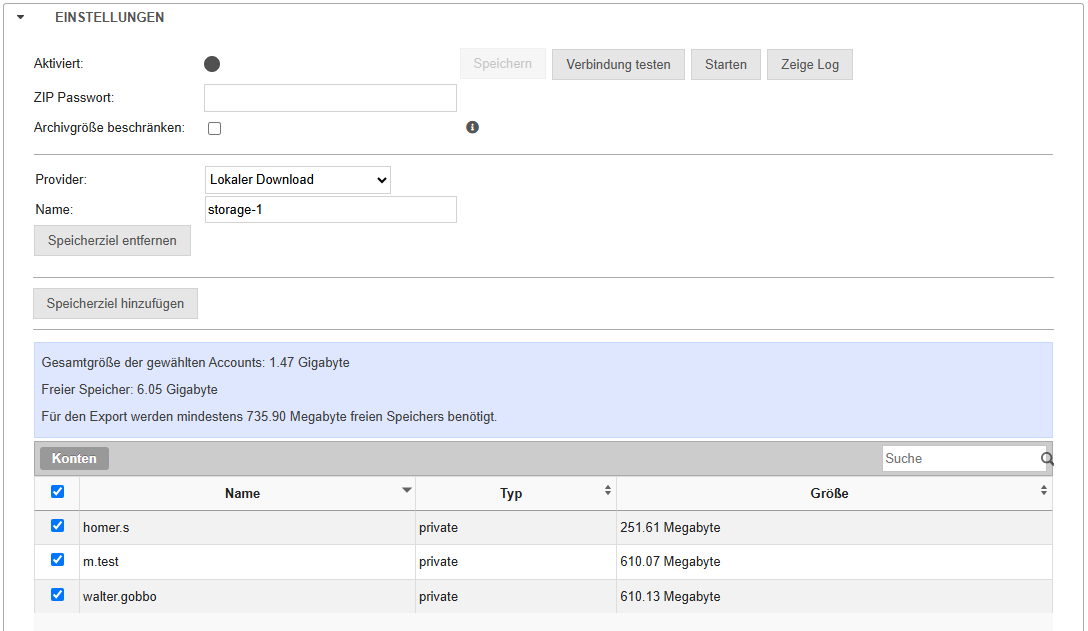Click the Typ column sort arrows
1088x631 pixels.
(607, 490)
